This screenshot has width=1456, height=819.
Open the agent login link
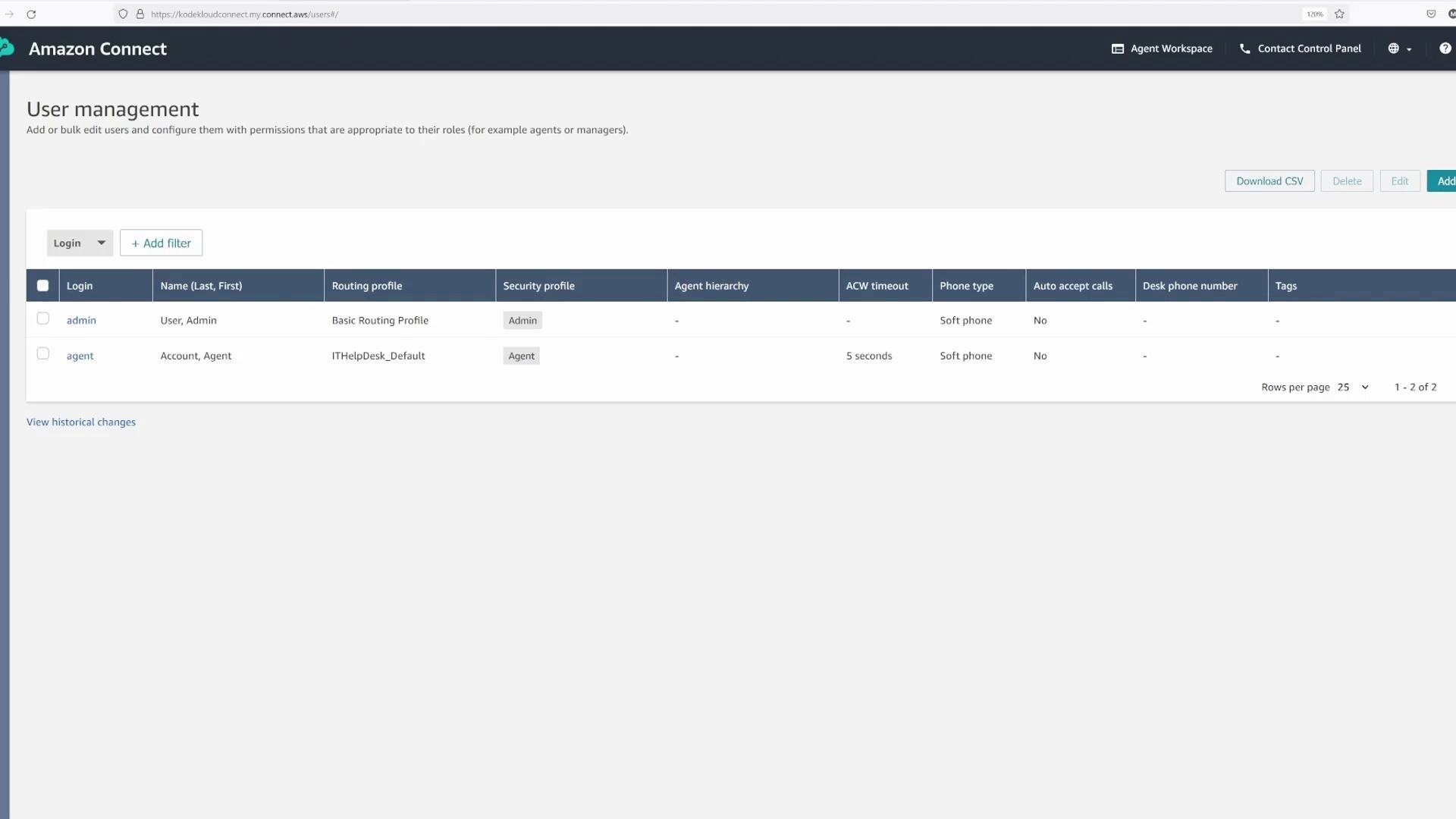tap(80, 356)
